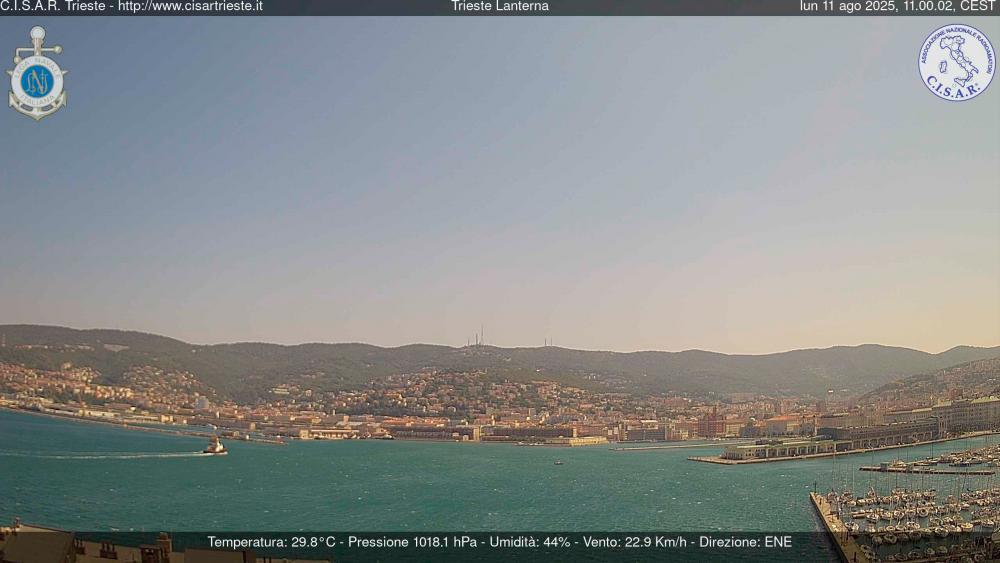Viewport: 1000px width, 563px height.
Task: Select the Trieste Lanterna title
Action: 499,6
